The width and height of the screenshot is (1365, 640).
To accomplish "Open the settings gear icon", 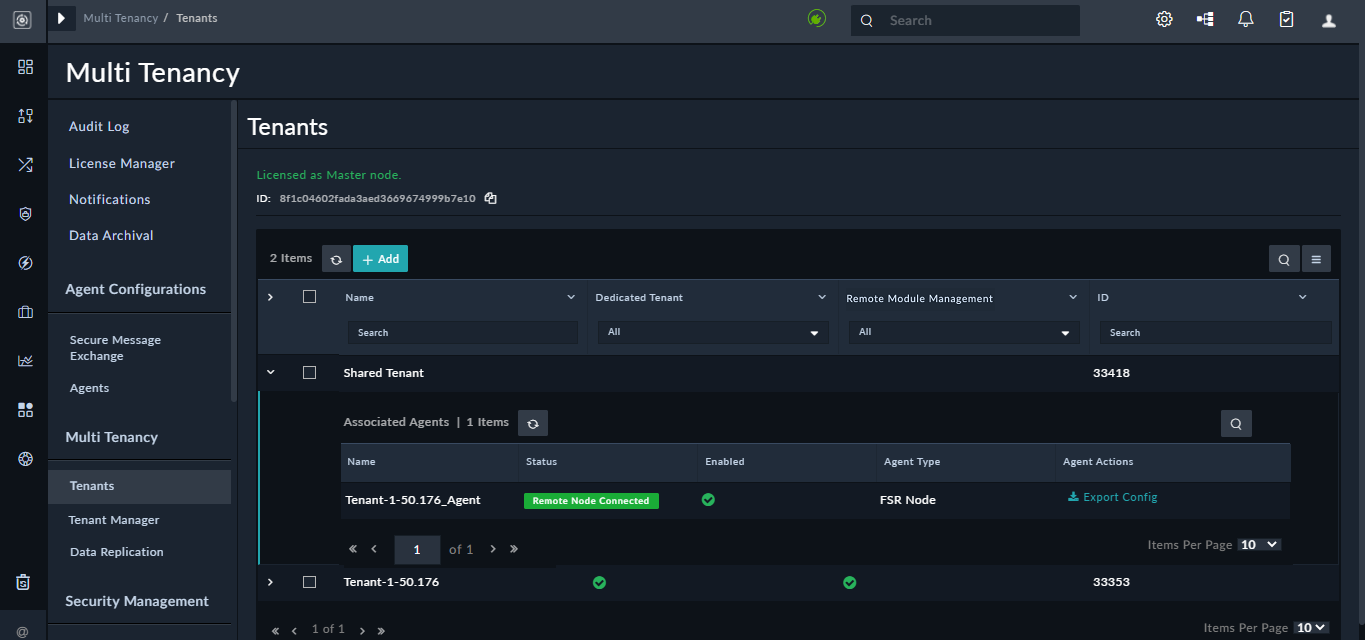I will point(1164,19).
